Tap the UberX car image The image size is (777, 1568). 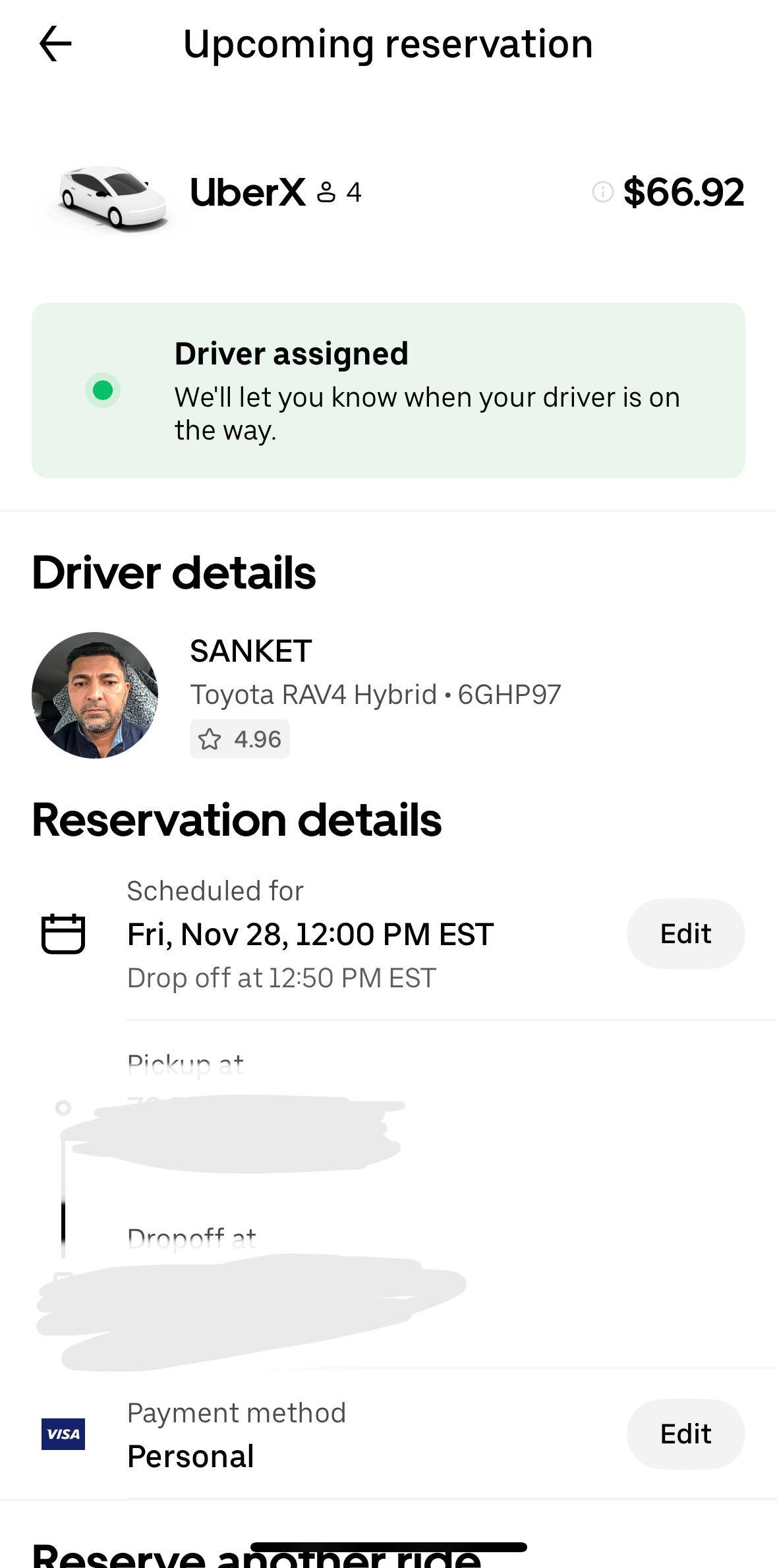pyautogui.click(x=111, y=196)
